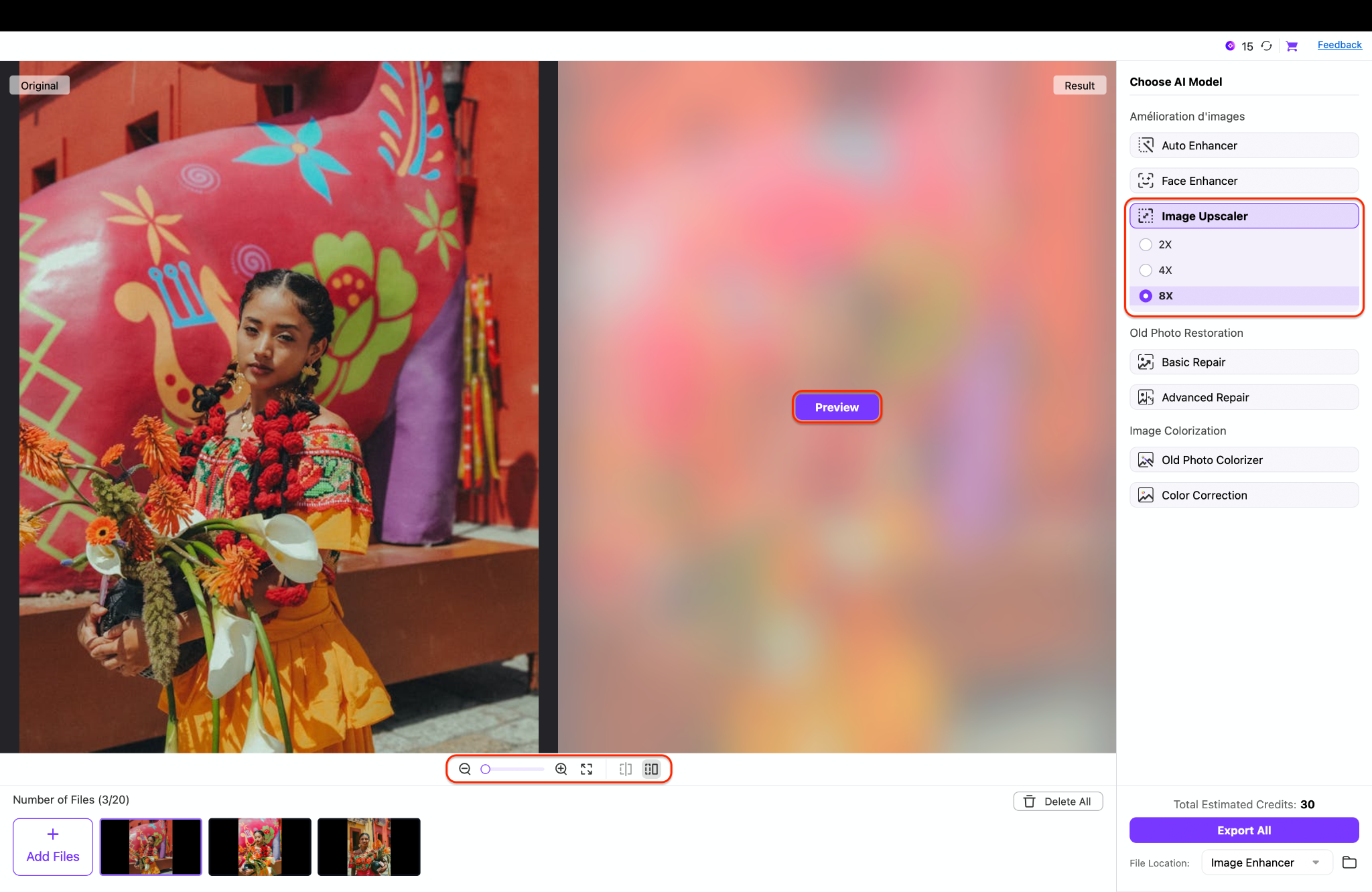This screenshot has width=1372, height=892.
Task: Click the refresh credits icon
Action: (x=1266, y=46)
